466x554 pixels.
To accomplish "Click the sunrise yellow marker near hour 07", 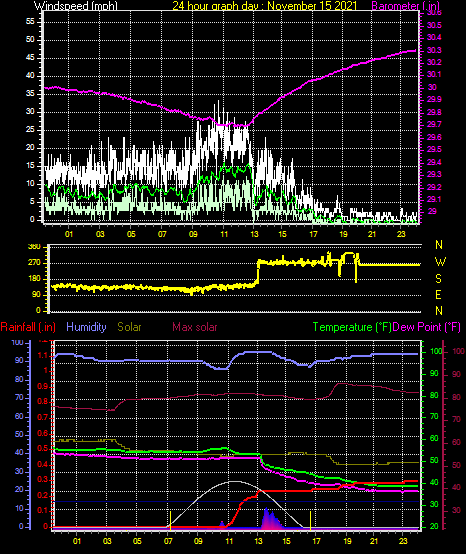I will tap(171, 520).
